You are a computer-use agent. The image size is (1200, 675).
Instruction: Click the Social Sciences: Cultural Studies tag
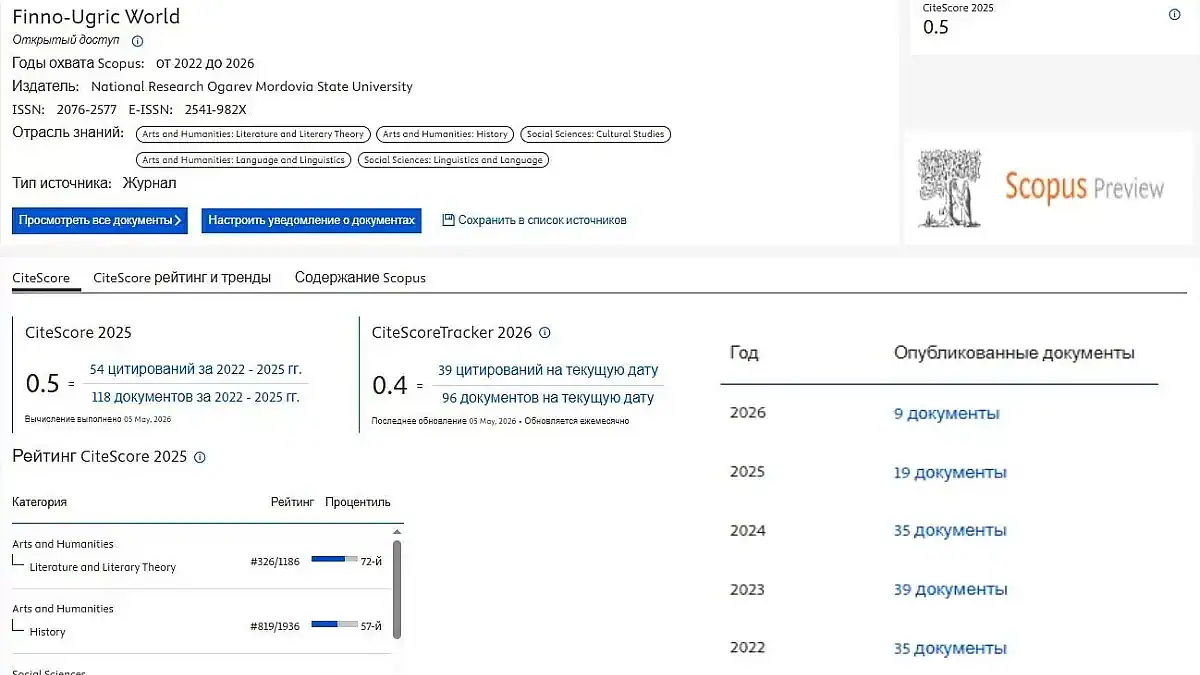click(596, 134)
